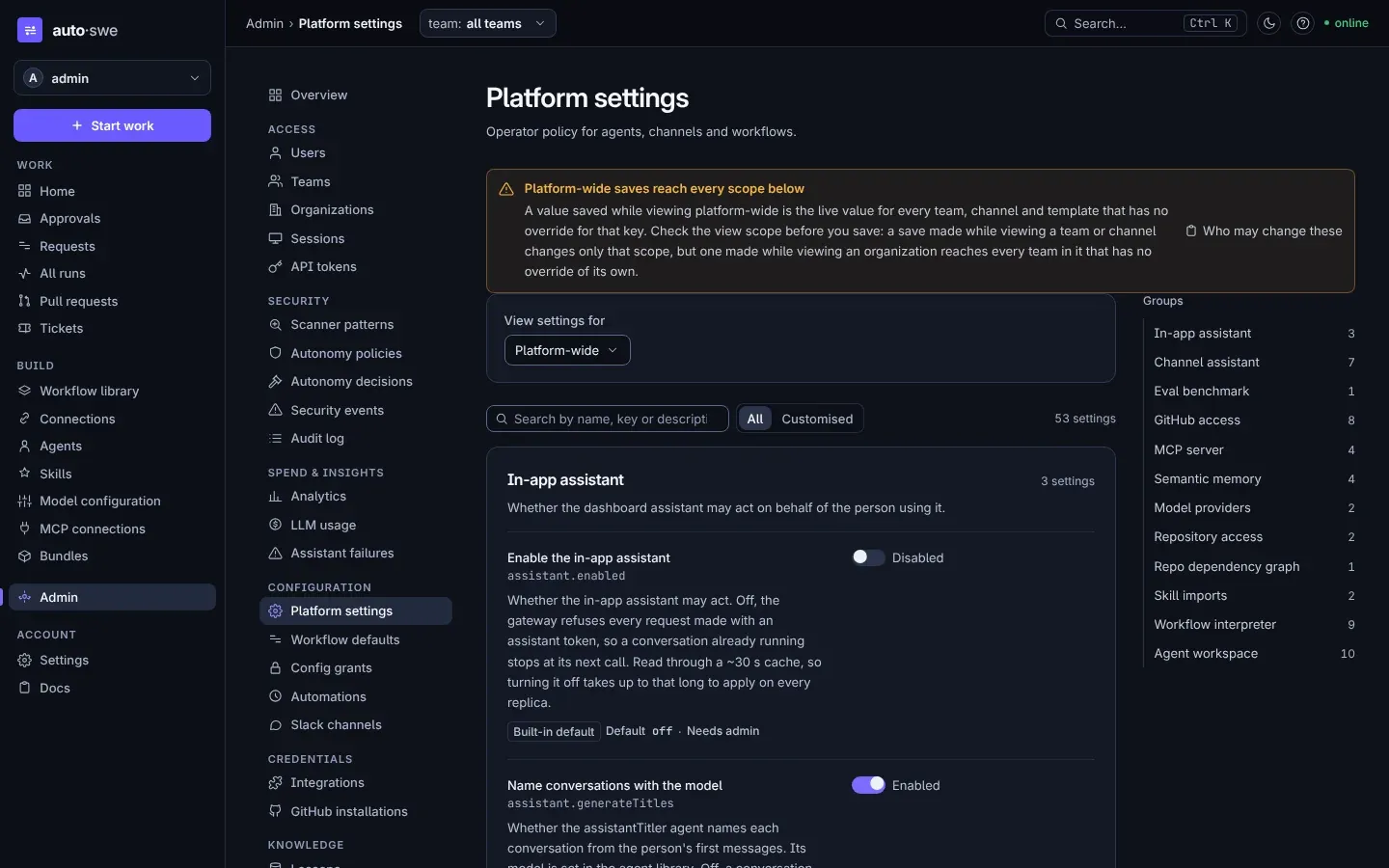Toggle Enable the in-app assistant switch
The height and width of the screenshot is (868, 1389).
click(x=868, y=557)
